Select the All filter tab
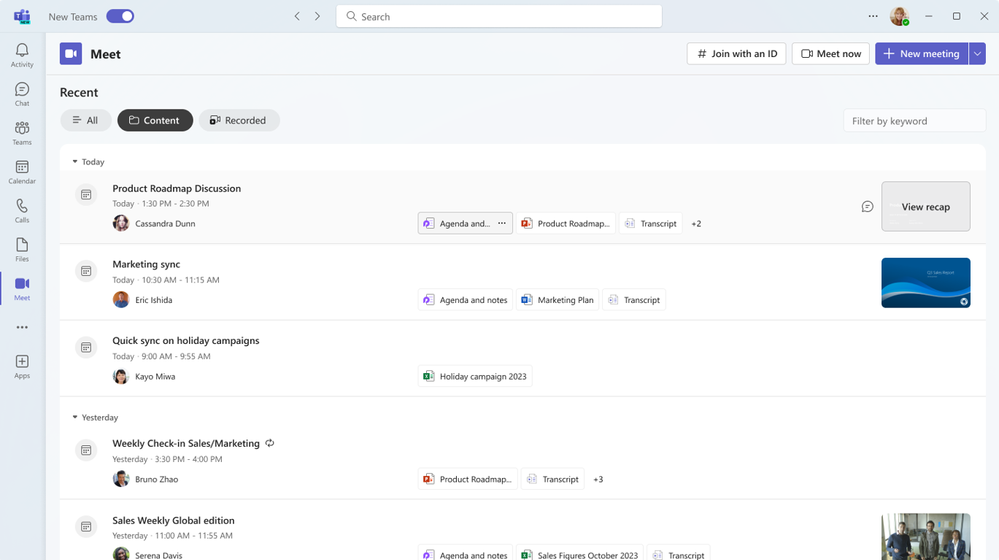Screen dimensions: 999x560 [x=86, y=120]
